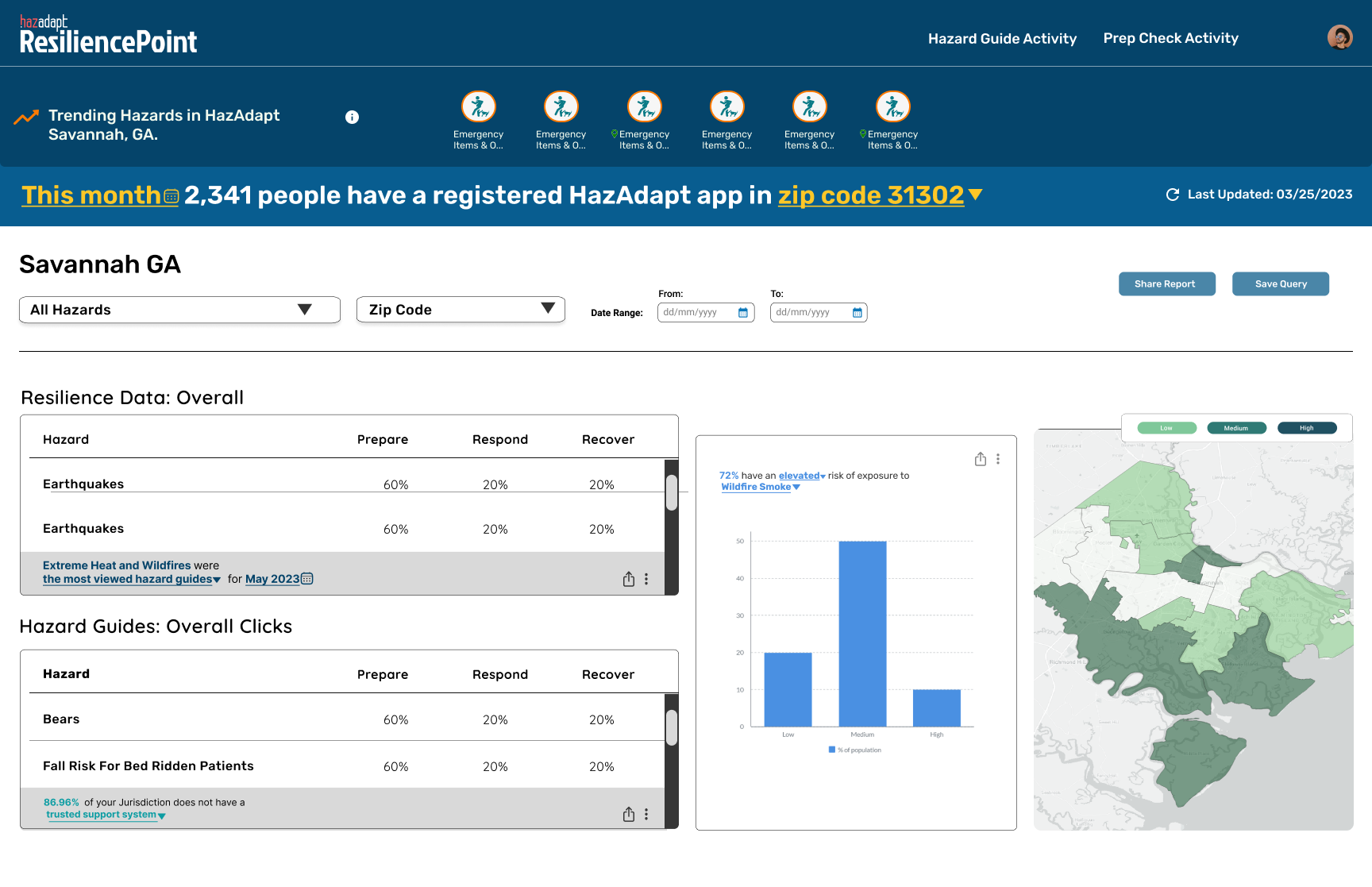This screenshot has height=887, width=1372.
Task: Open the calendar icon in To date field
Action: 857,313
